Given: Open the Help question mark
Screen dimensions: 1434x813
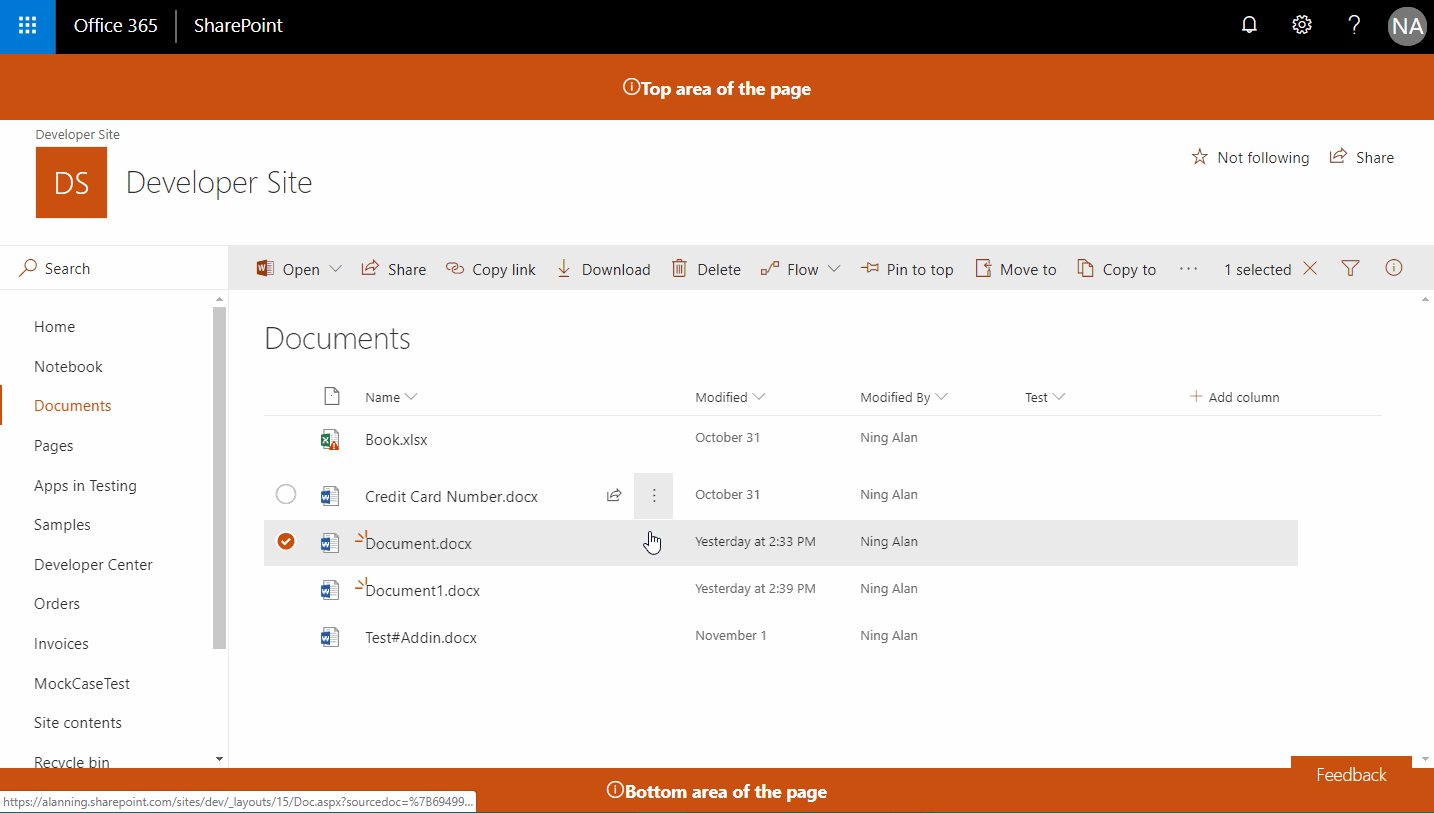Looking at the screenshot, I should 1353,24.
